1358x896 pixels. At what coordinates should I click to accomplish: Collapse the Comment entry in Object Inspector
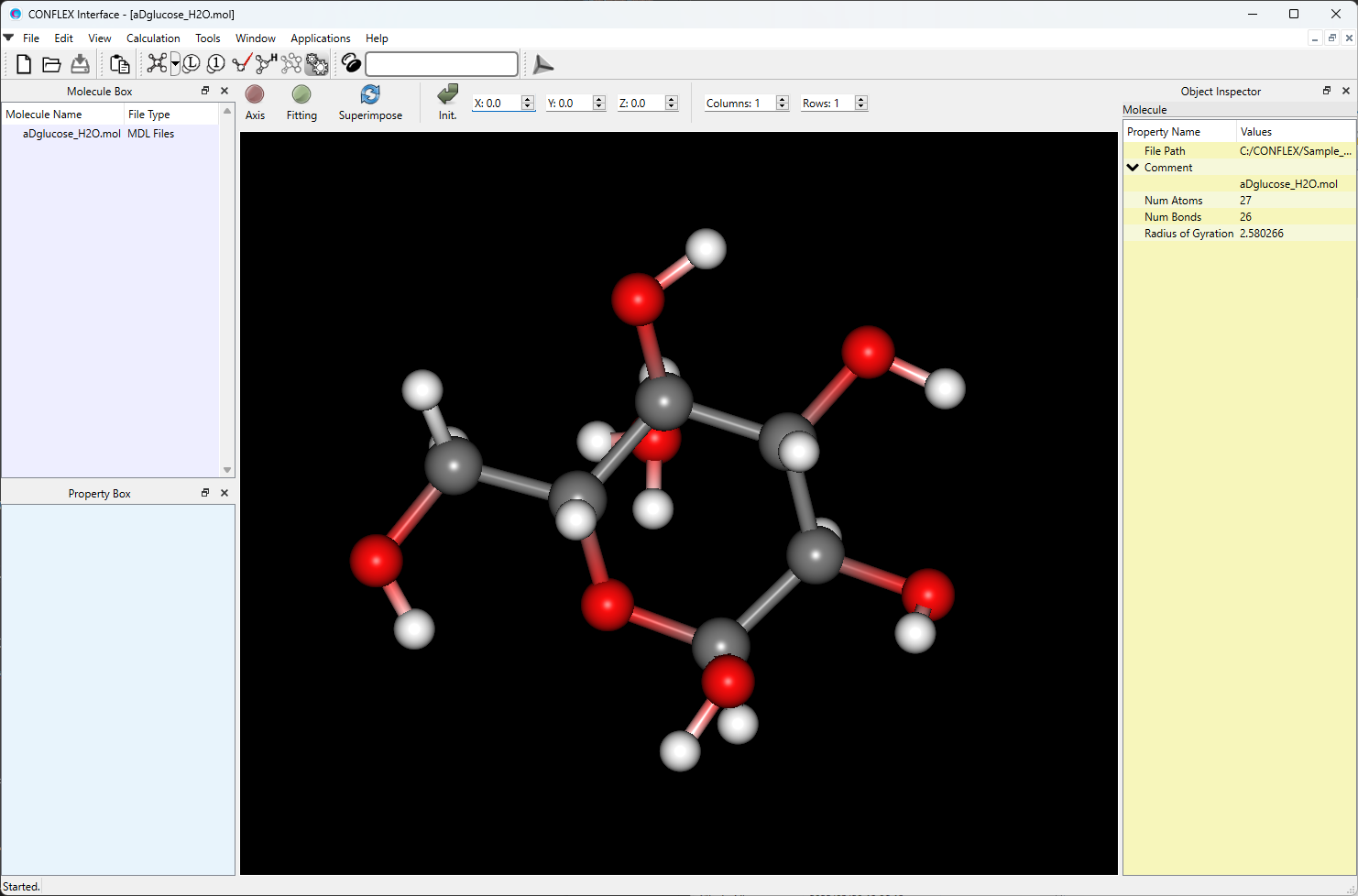1133,167
